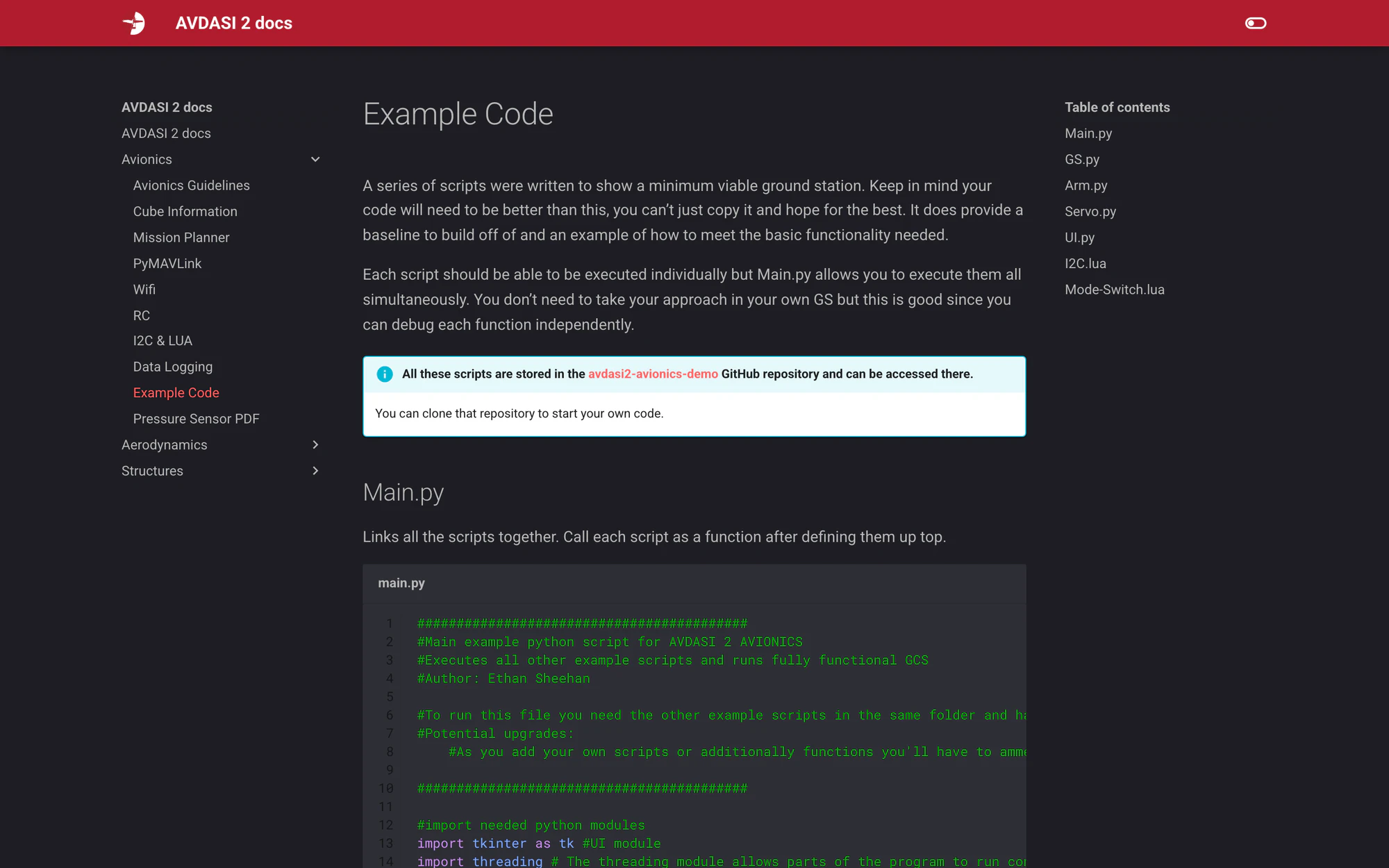Click the AVDASI logo icon in the header

click(x=134, y=23)
